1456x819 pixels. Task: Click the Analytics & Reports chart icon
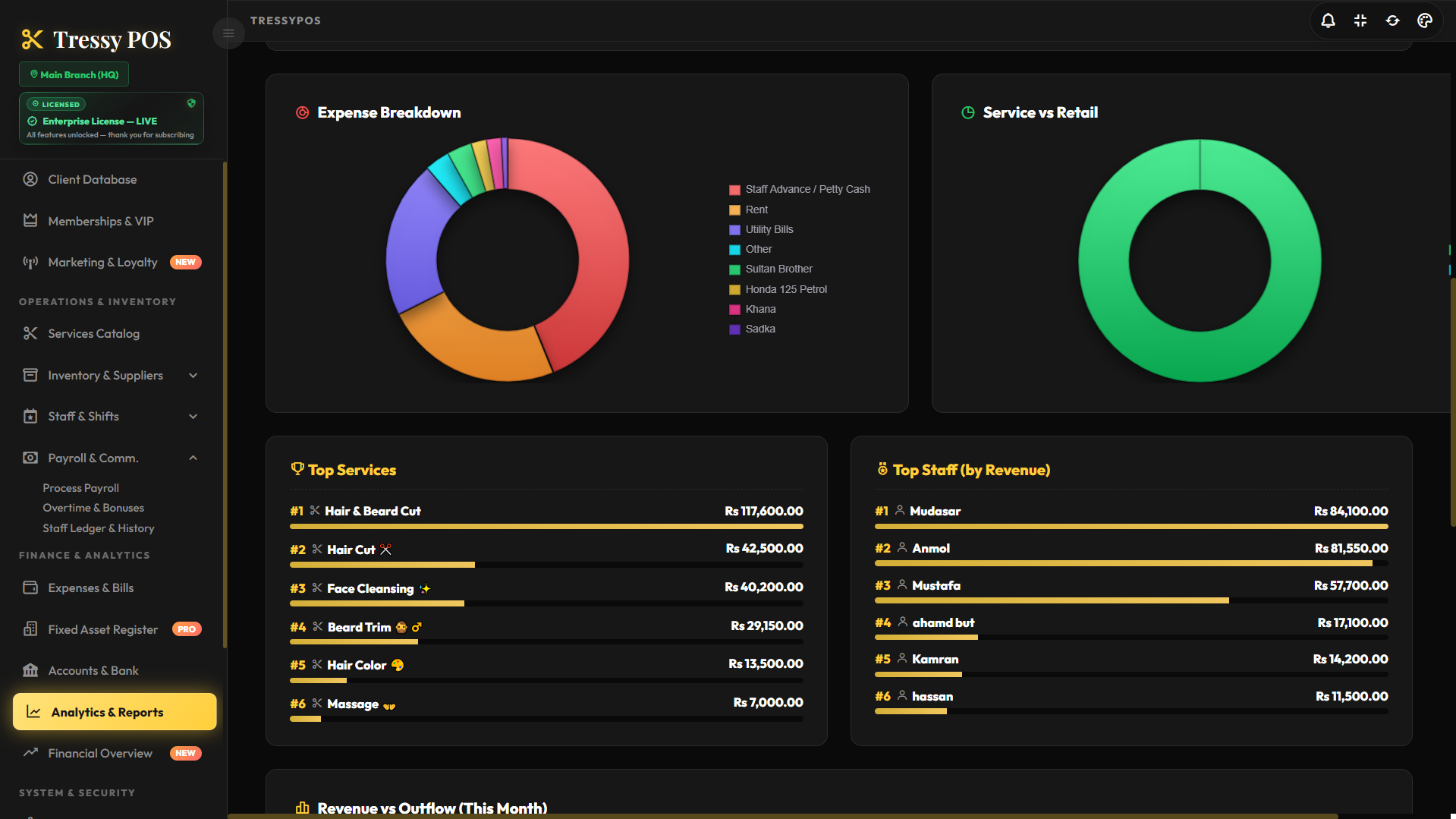pos(33,712)
